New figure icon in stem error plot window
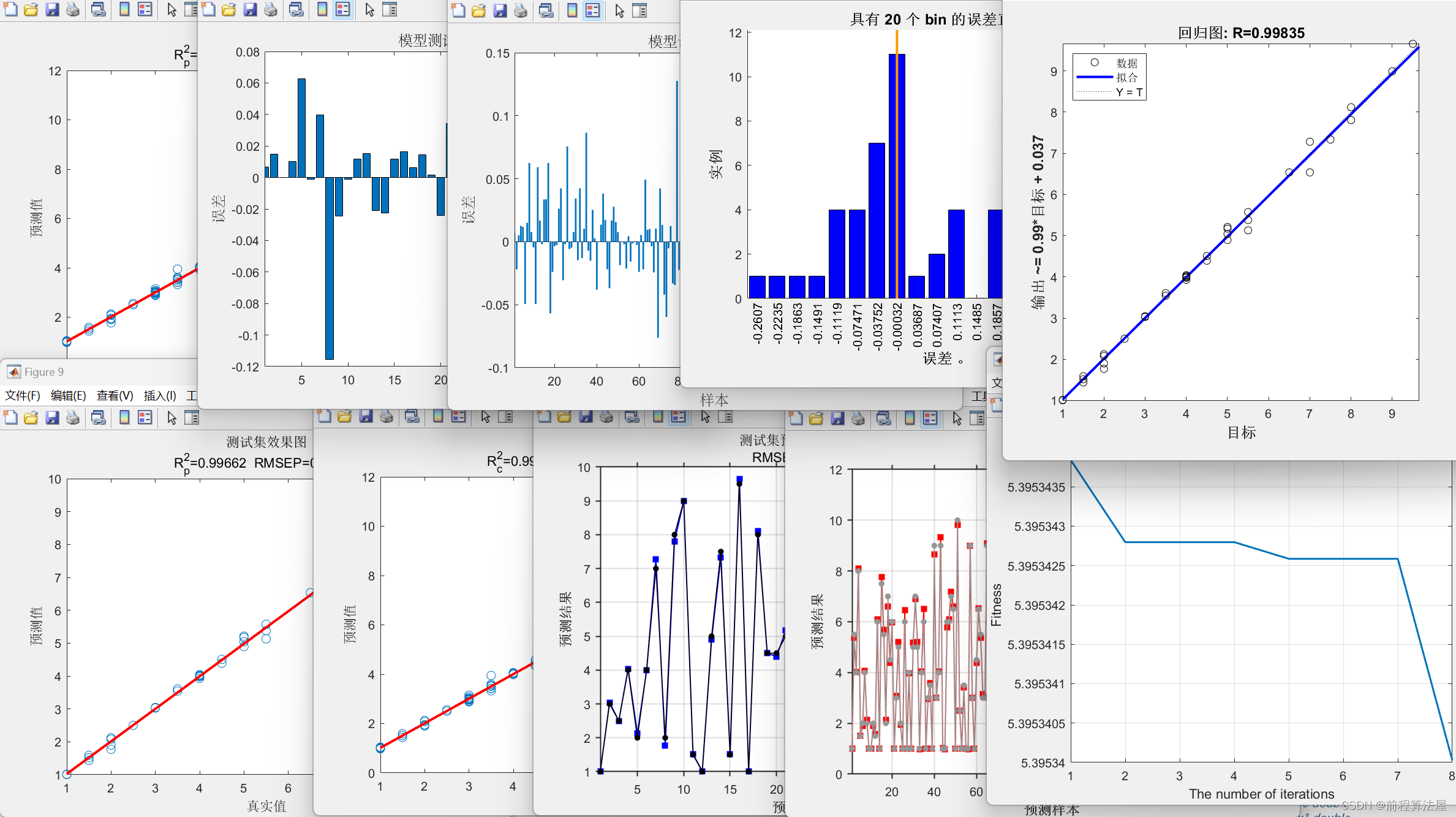This screenshot has width=1456, height=817. pyautogui.click(x=458, y=10)
